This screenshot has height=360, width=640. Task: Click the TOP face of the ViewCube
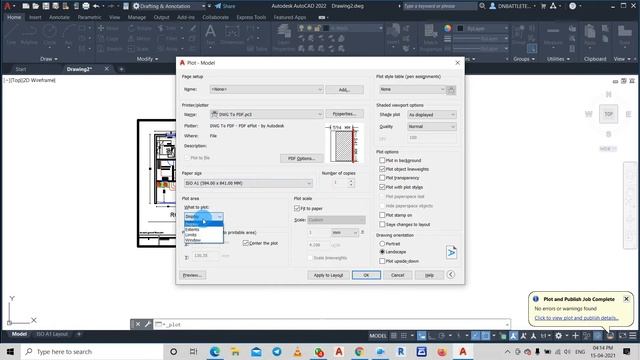[x=608, y=114]
